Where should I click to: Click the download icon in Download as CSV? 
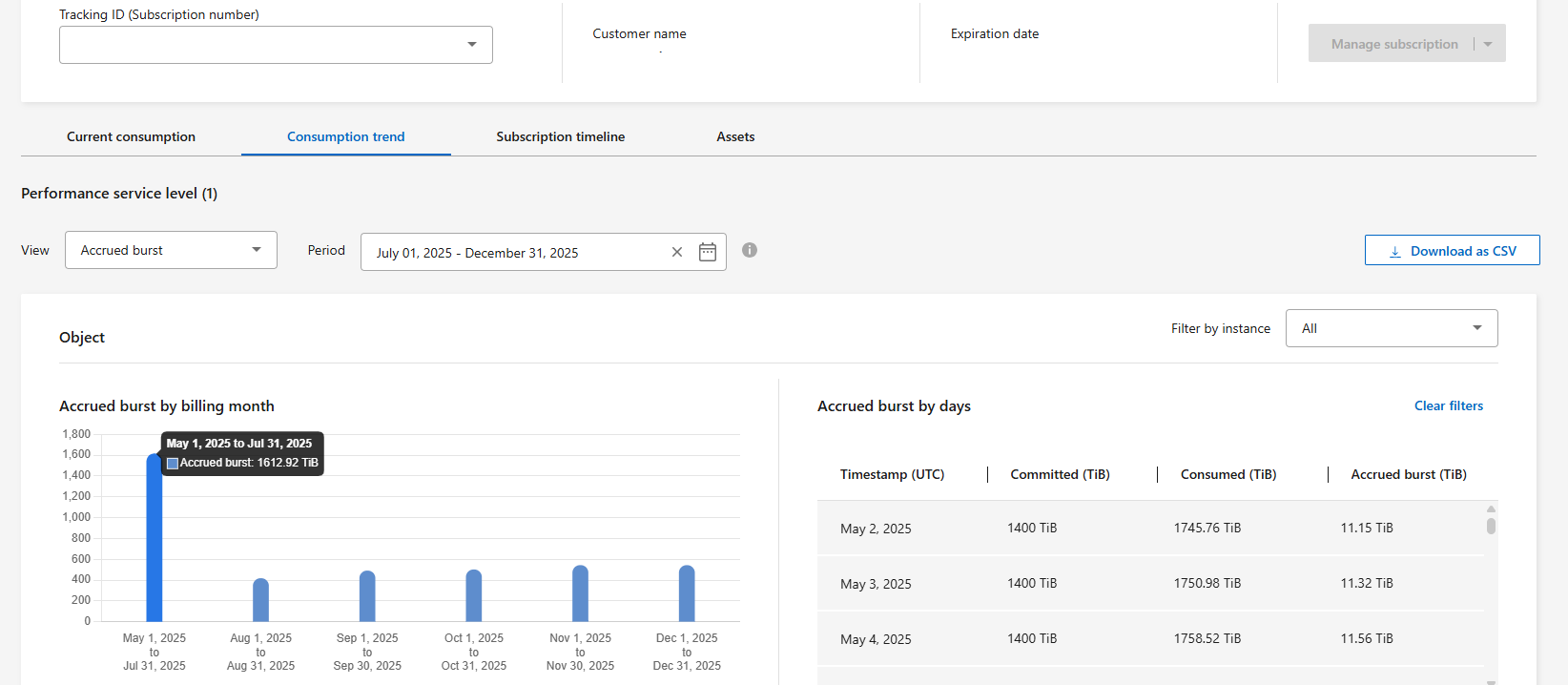1394,252
